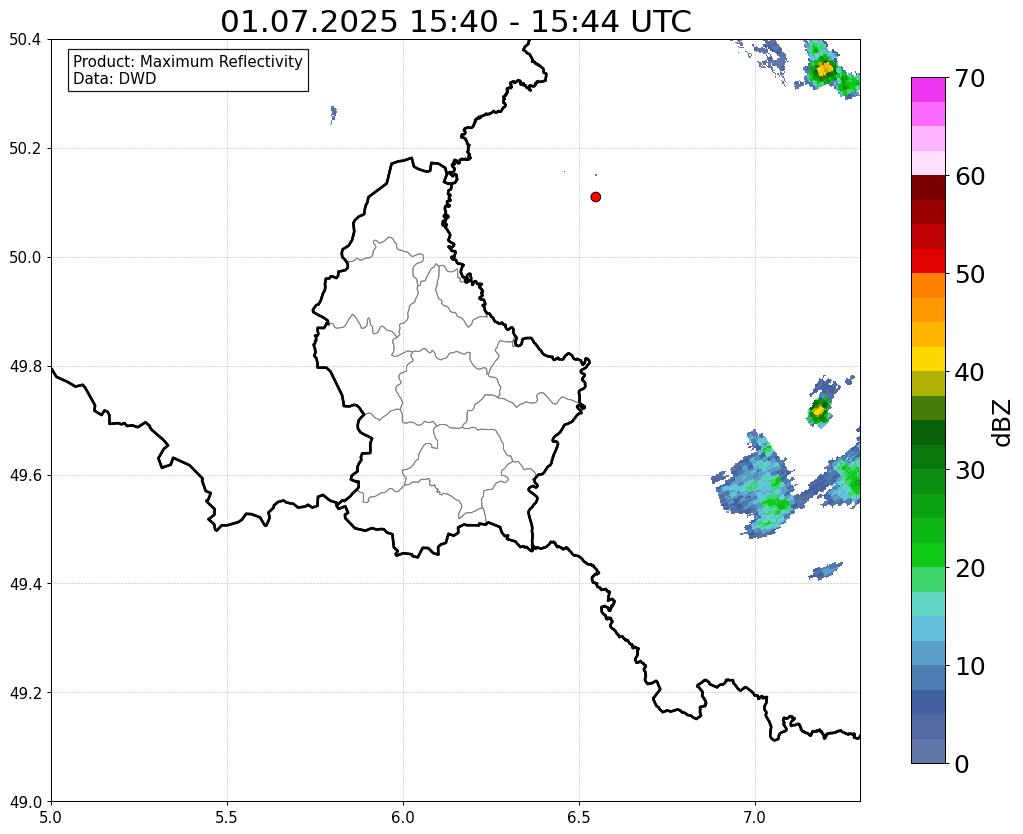This screenshot has height=834, width=1023.
Task: Select the "Product: Maximum Reflectivity" legend line
Action: pyautogui.click(x=188, y=61)
